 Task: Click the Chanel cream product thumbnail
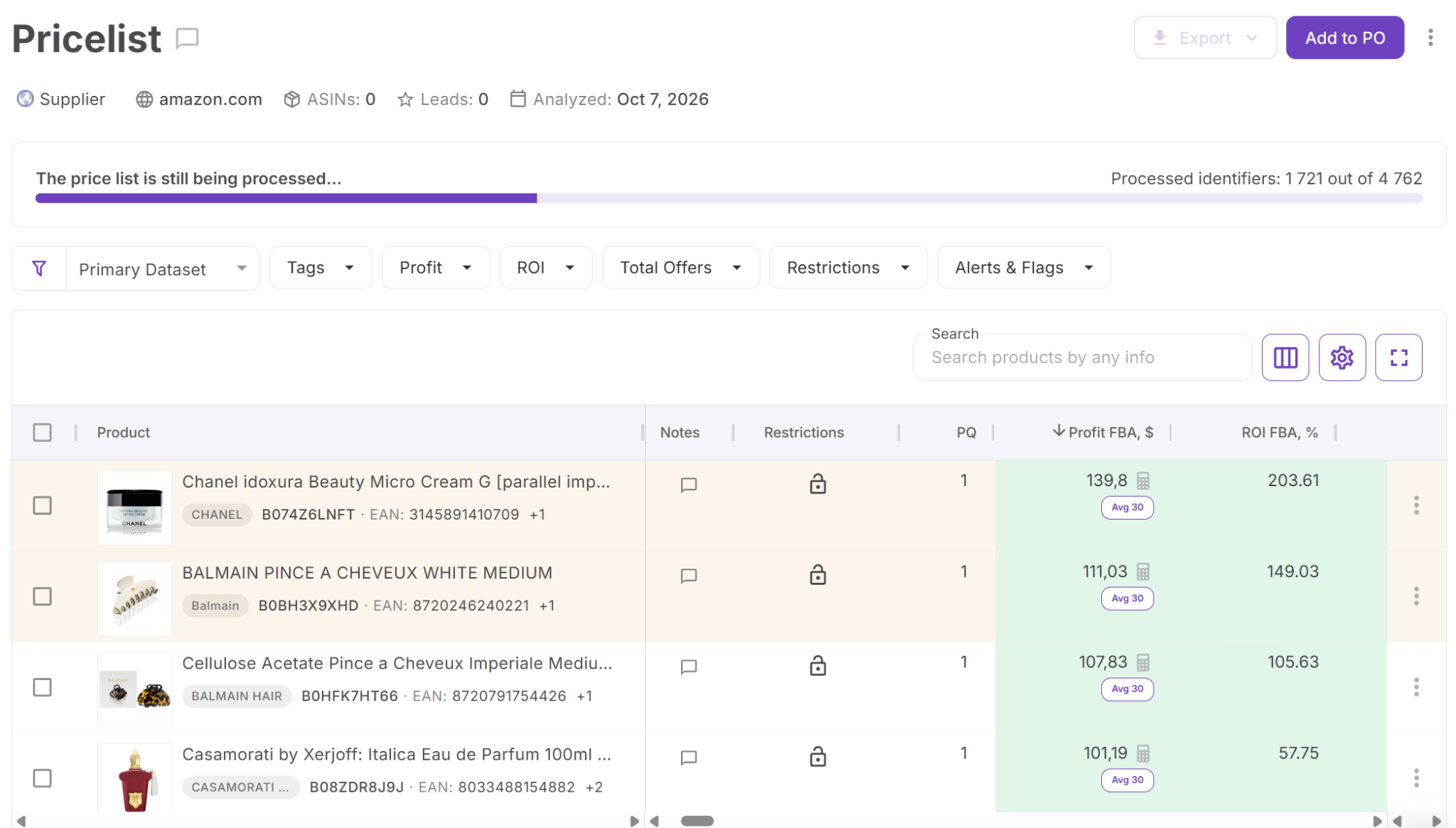134,507
